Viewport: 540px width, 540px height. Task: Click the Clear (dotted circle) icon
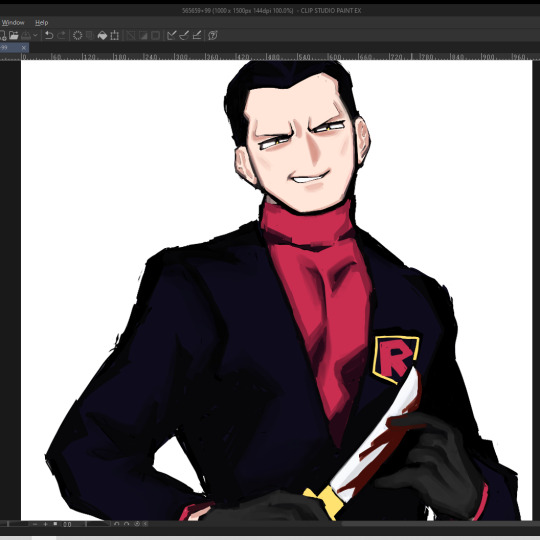(77, 35)
